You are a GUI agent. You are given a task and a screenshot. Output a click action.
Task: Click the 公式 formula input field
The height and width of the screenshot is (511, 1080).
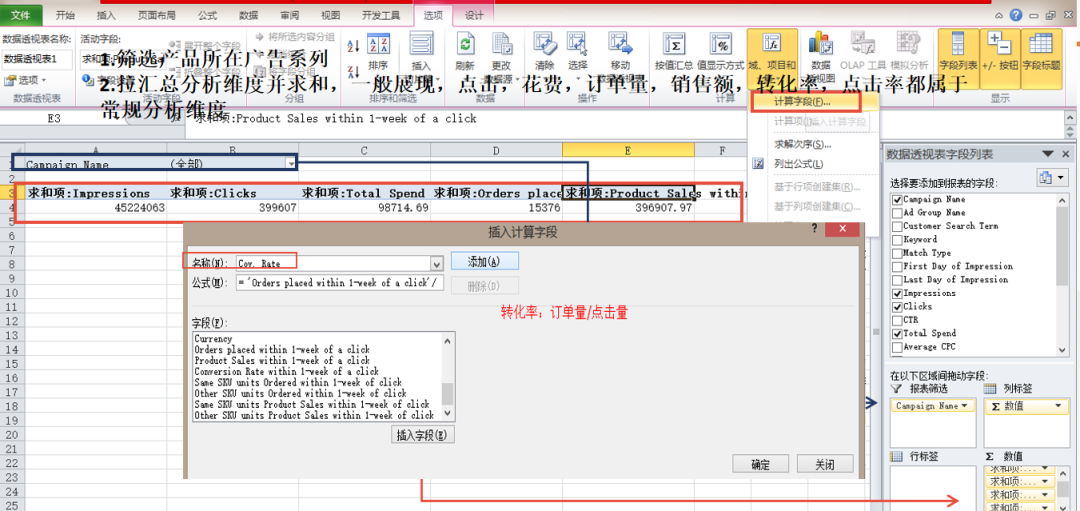coord(340,283)
